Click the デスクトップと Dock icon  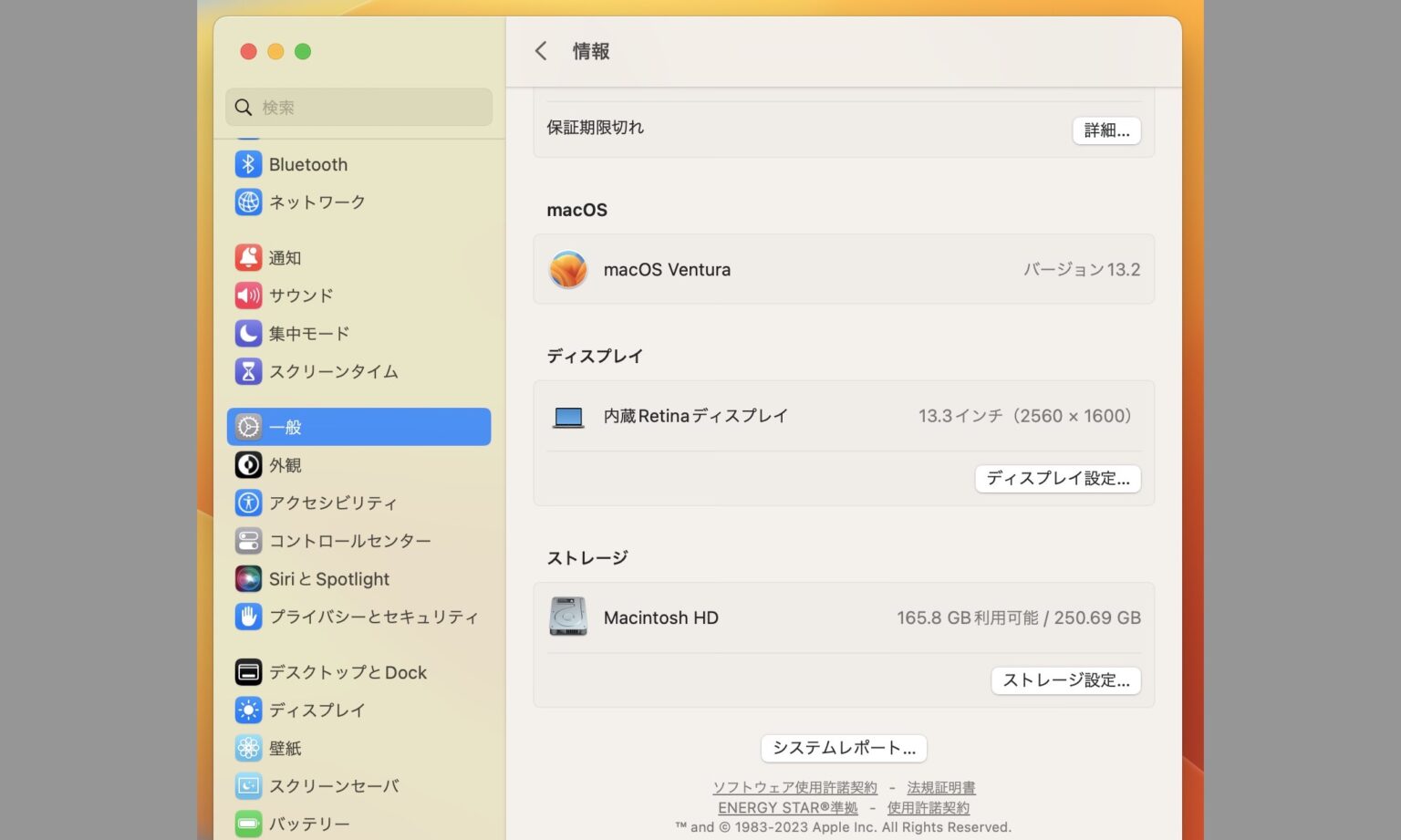coord(248,672)
